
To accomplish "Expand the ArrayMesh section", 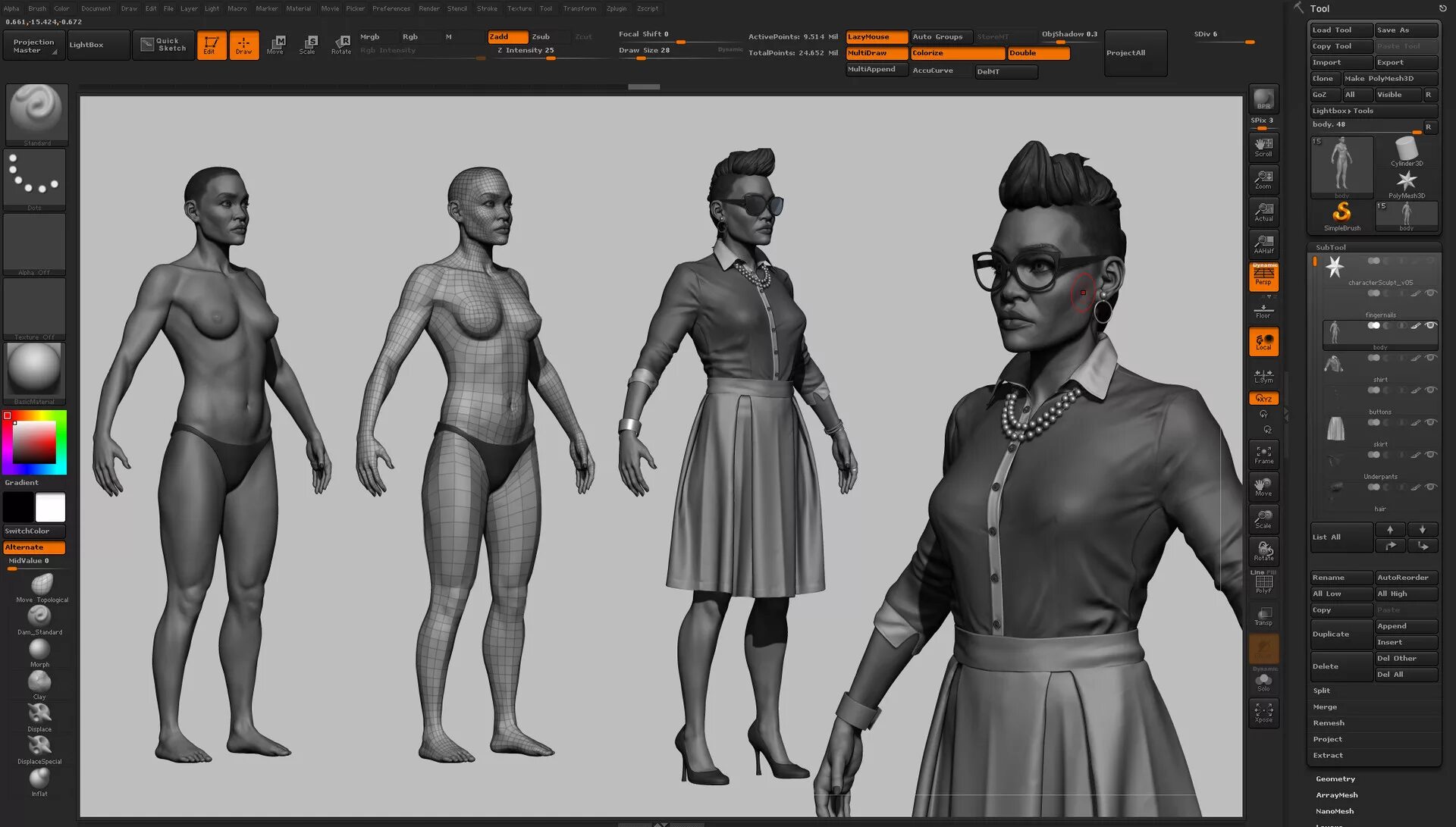I will pos(1336,794).
